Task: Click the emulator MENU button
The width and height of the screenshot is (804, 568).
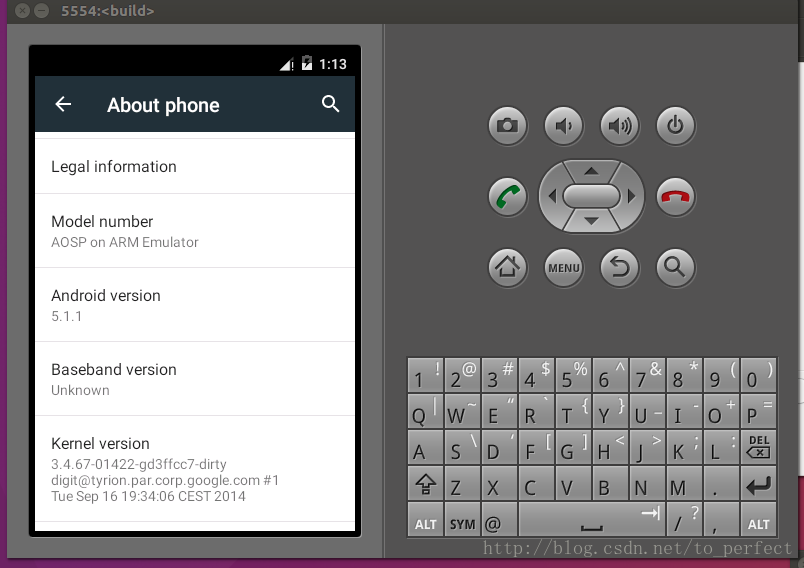Action: pyautogui.click(x=564, y=268)
